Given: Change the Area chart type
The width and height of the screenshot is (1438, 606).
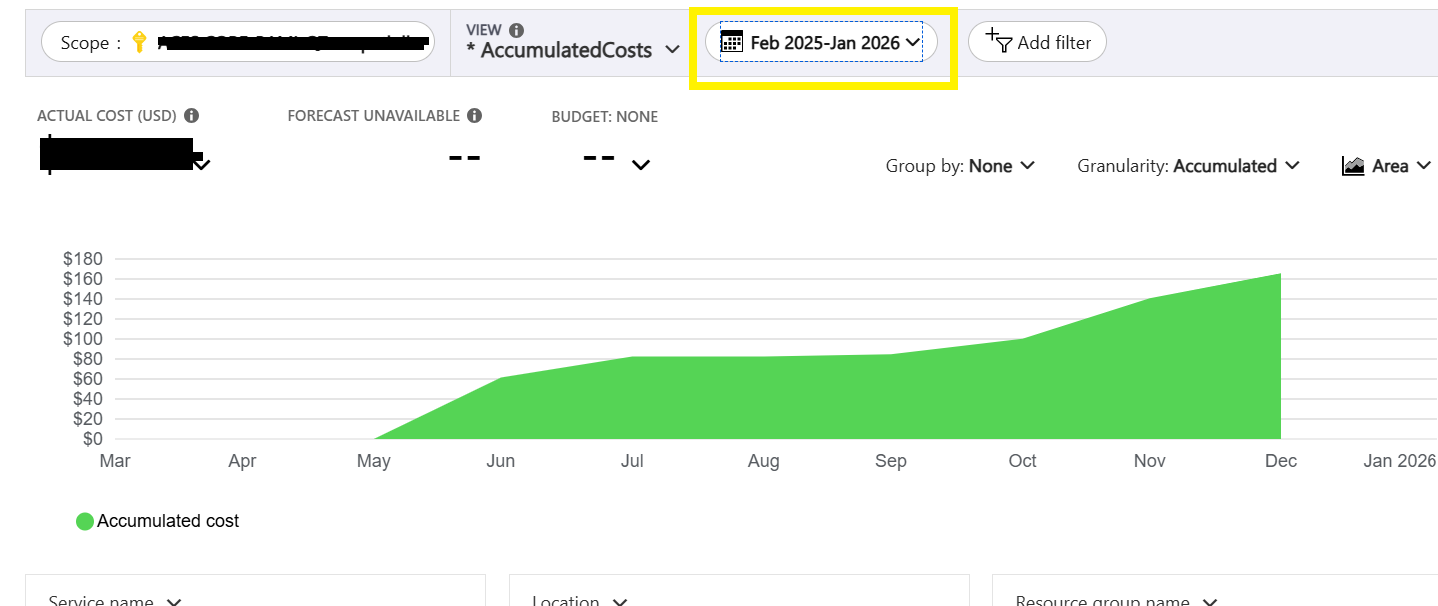Looking at the screenshot, I should tap(1387, 166).
